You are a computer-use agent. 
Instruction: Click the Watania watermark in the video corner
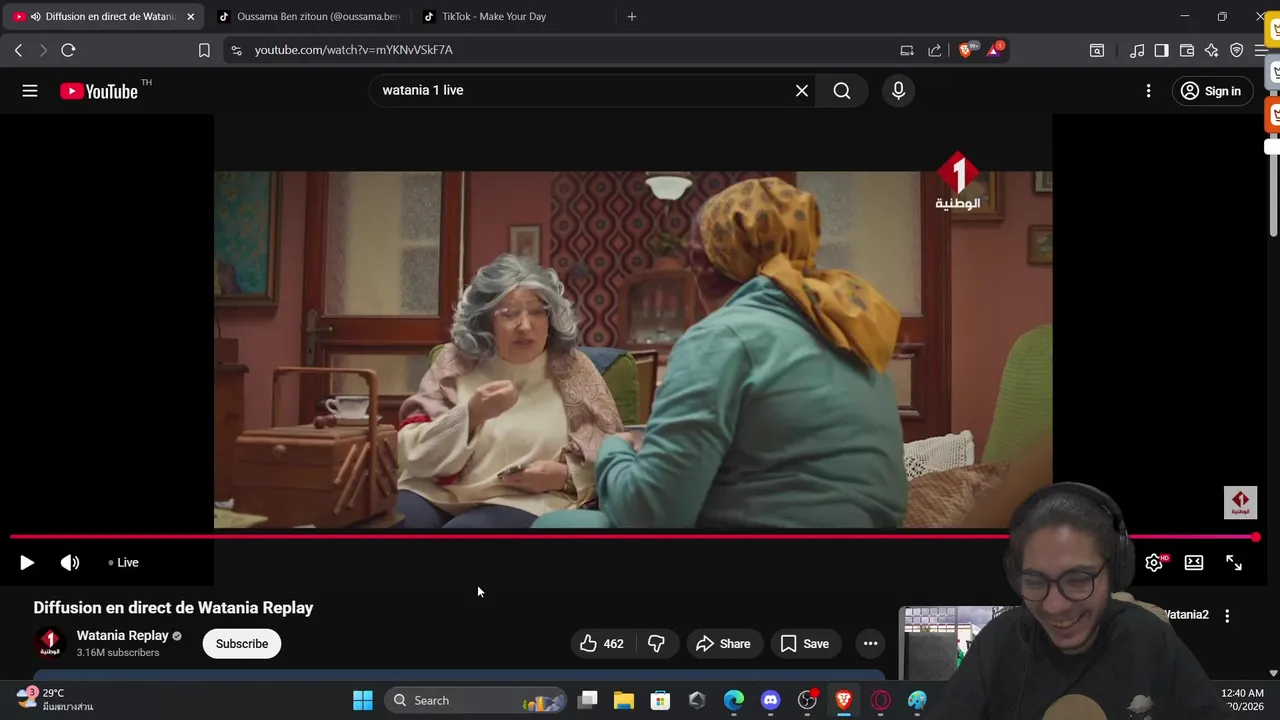1240,502
